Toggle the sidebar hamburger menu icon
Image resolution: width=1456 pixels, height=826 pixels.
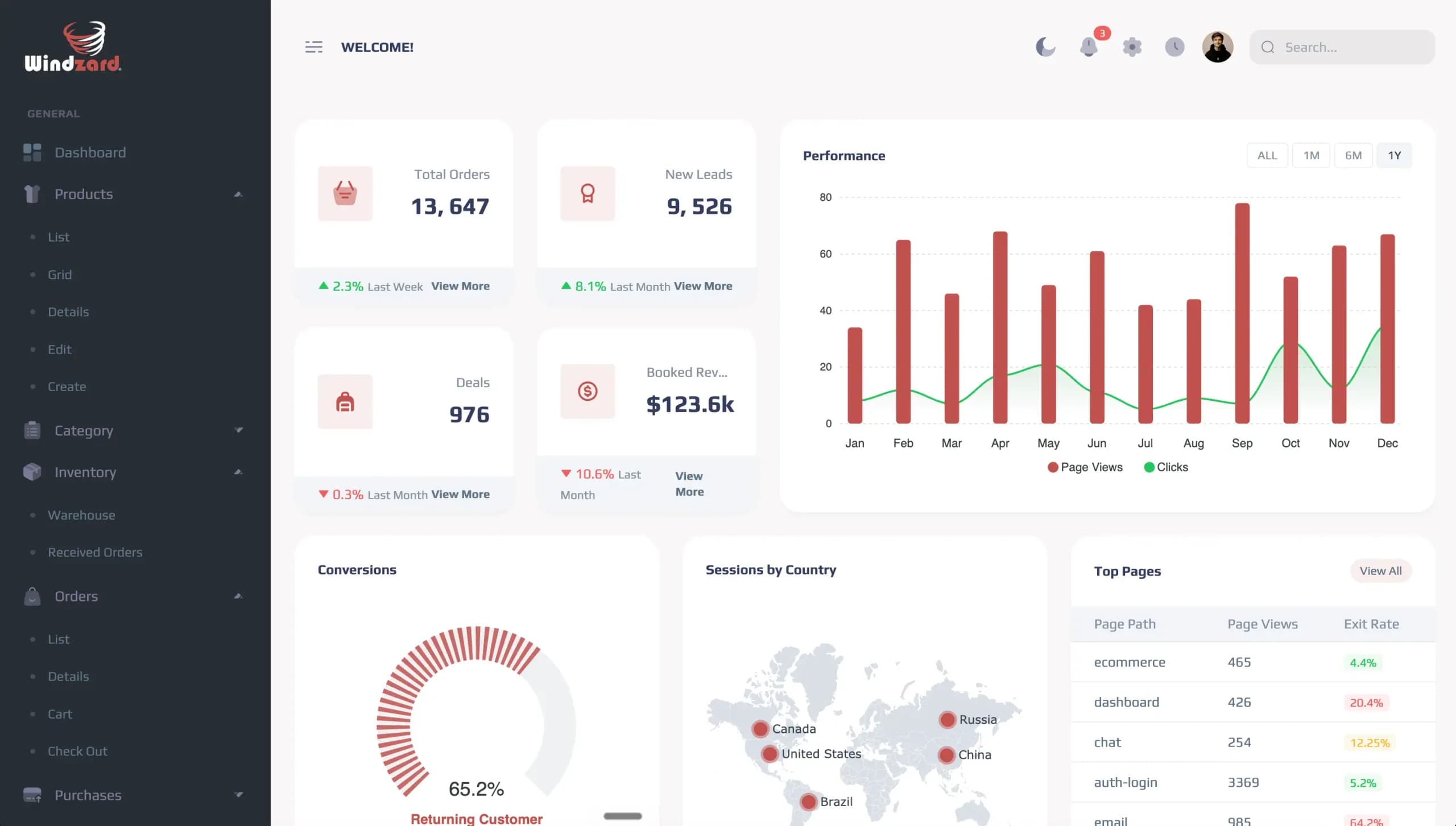pos(314,47)
